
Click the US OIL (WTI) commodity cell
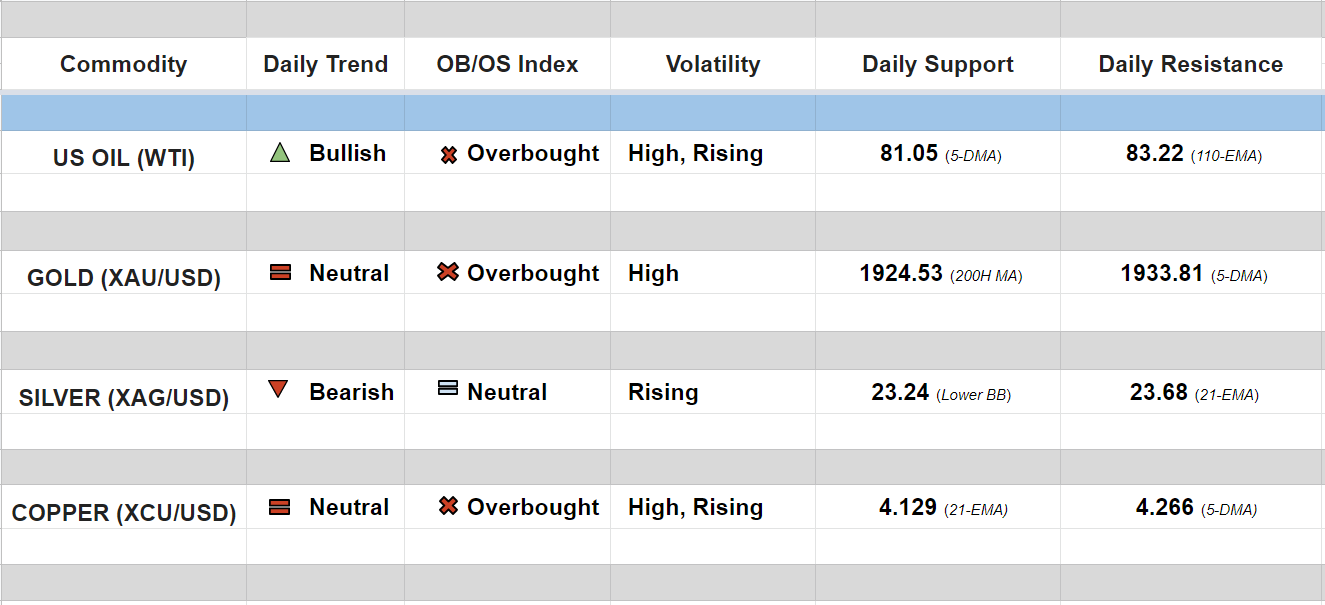pos(123,158)
